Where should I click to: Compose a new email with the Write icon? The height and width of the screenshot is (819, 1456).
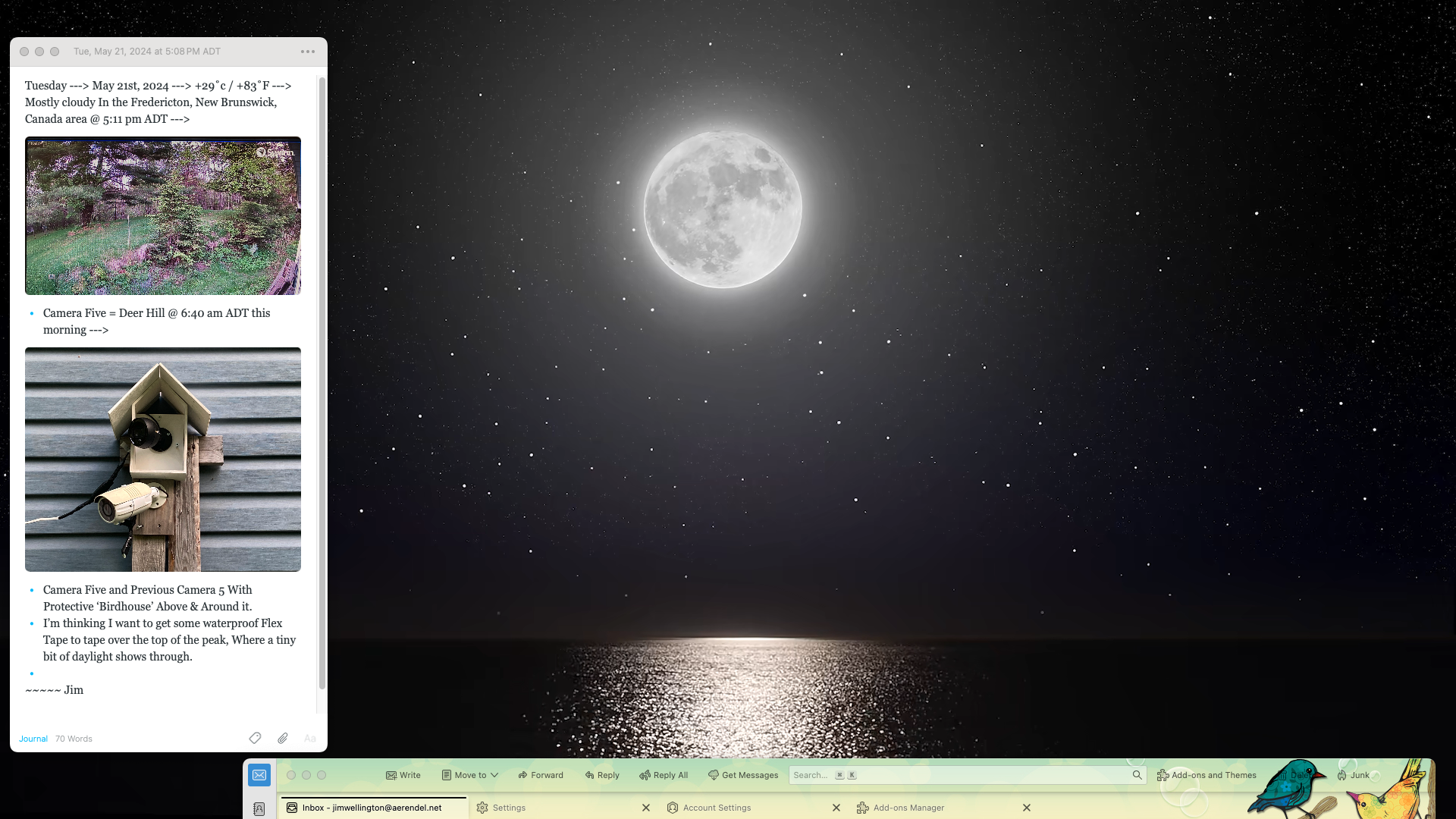403,775
